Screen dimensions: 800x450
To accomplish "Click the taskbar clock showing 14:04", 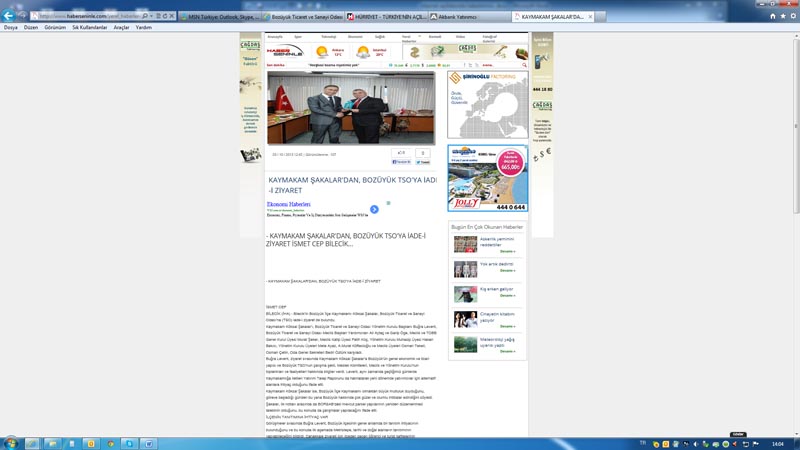I will (778, 444).
